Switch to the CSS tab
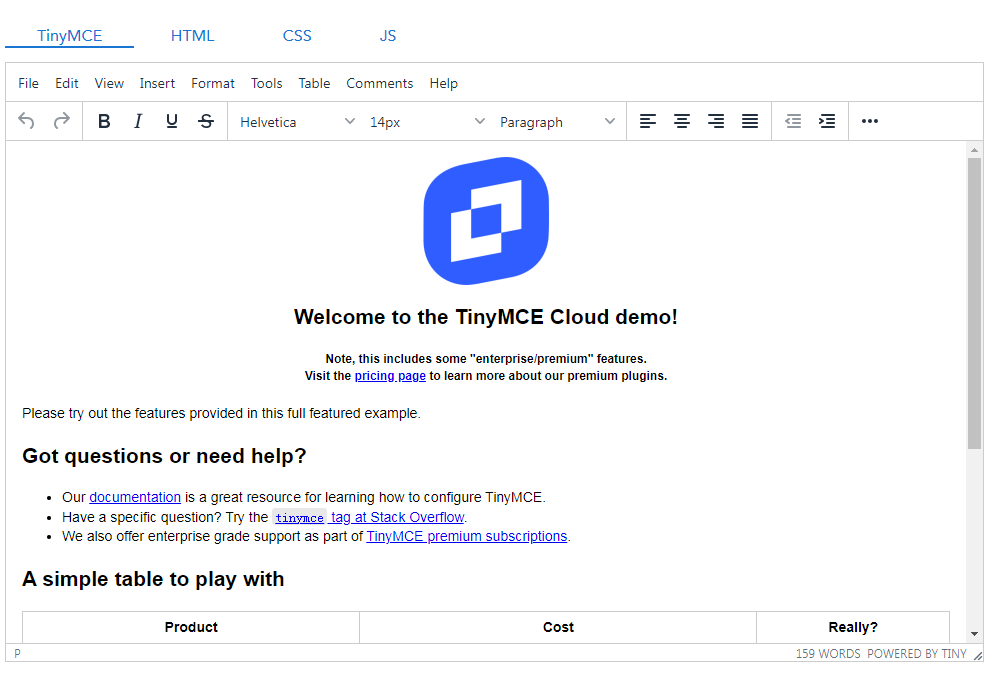Screen dimensions: 992x694 (297, 35)
